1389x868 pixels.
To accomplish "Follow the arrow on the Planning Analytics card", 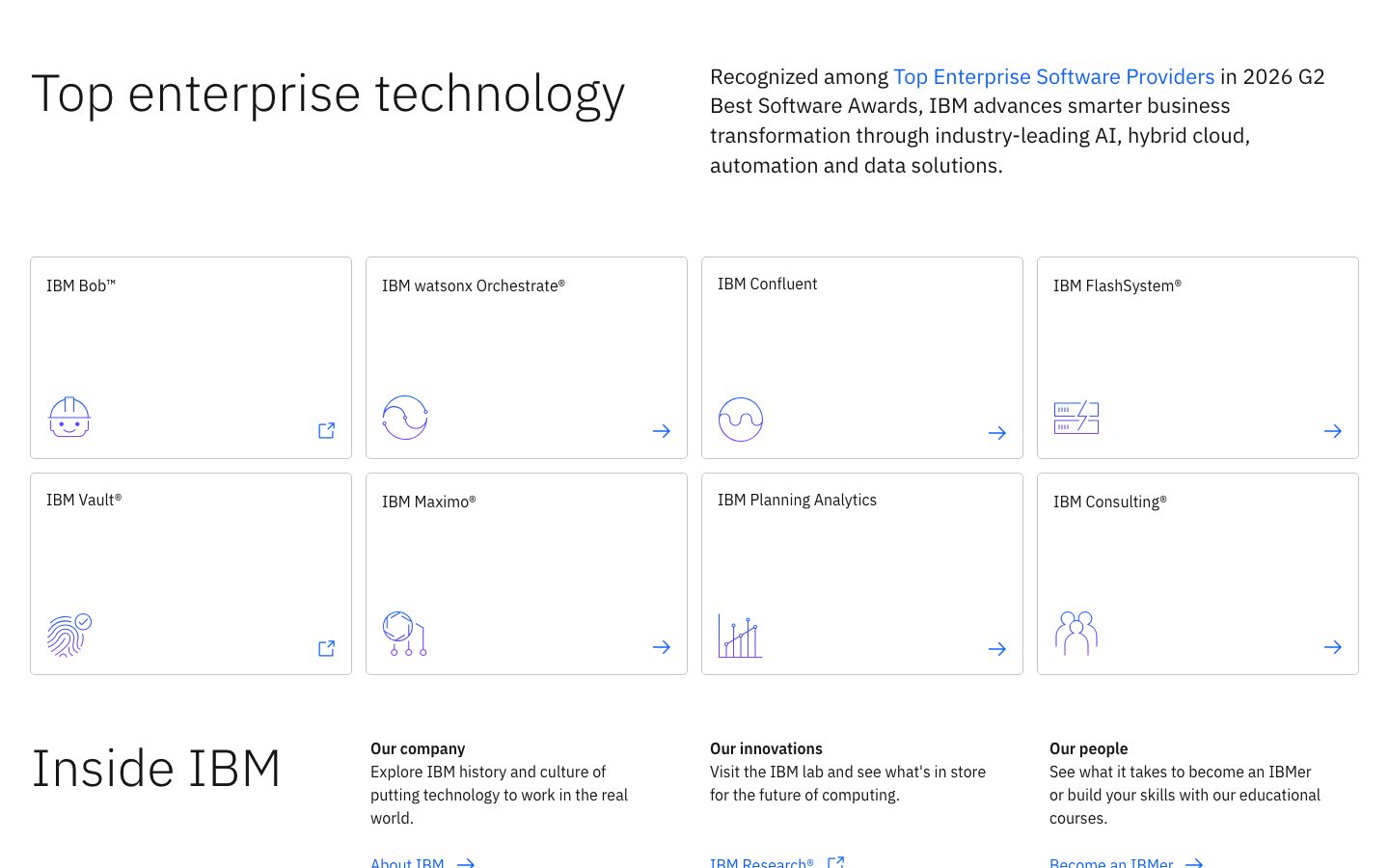I will pos(997,649).
